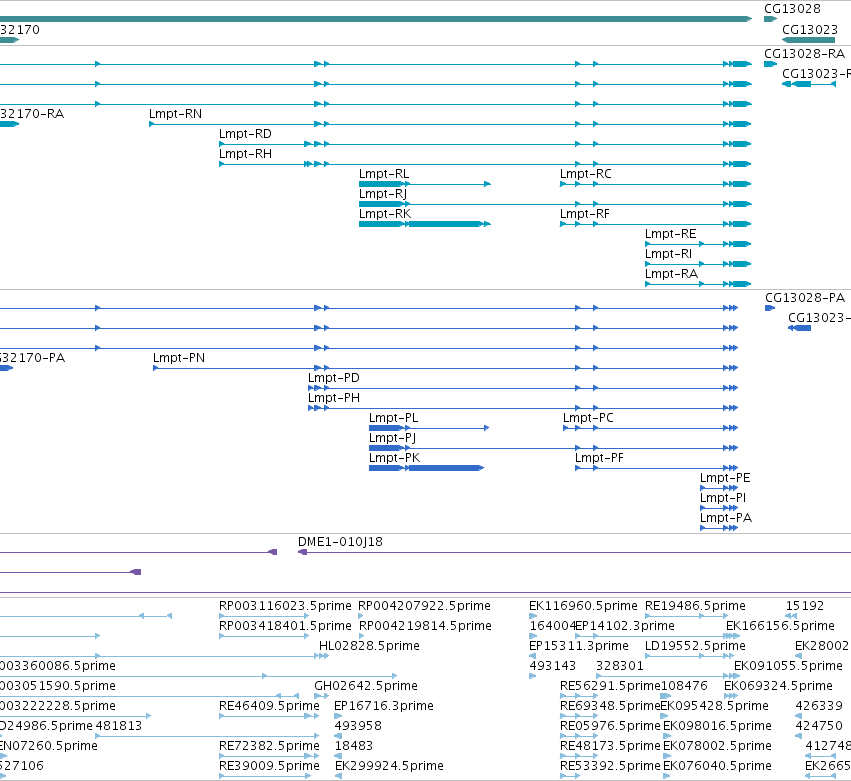The image size is (851, 781).
Task: Click the Lmpt-PK protein label
Action: click(x=395, y=458)
